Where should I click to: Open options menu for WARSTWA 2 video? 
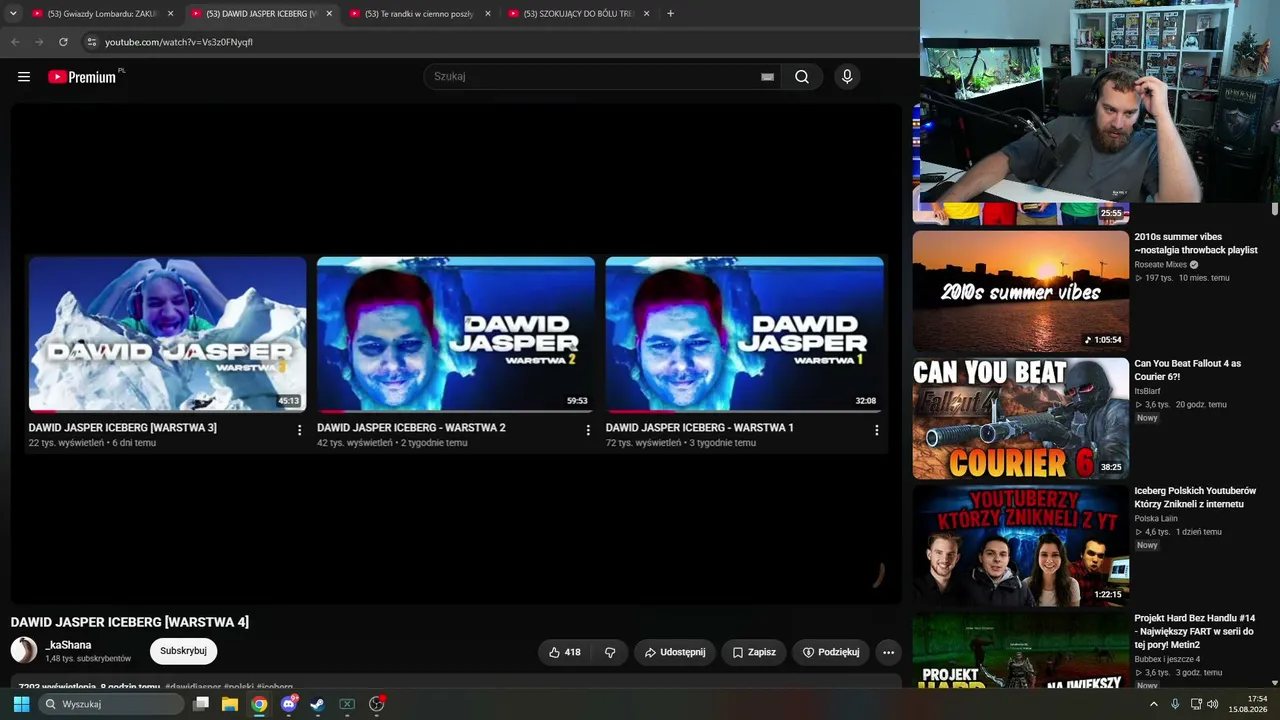[x=588, y=430]
